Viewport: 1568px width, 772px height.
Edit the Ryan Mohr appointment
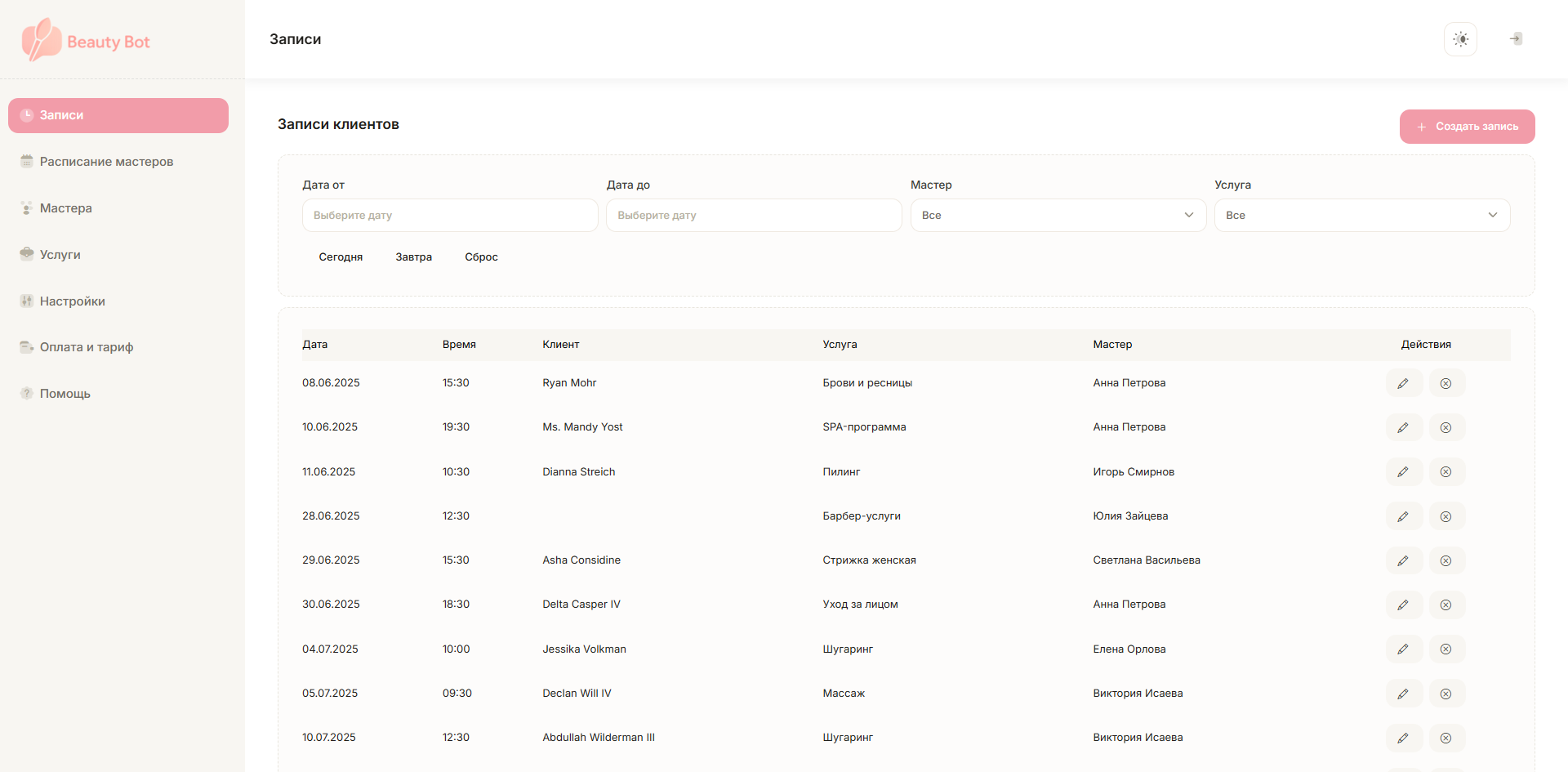(x=1403, y=383)
